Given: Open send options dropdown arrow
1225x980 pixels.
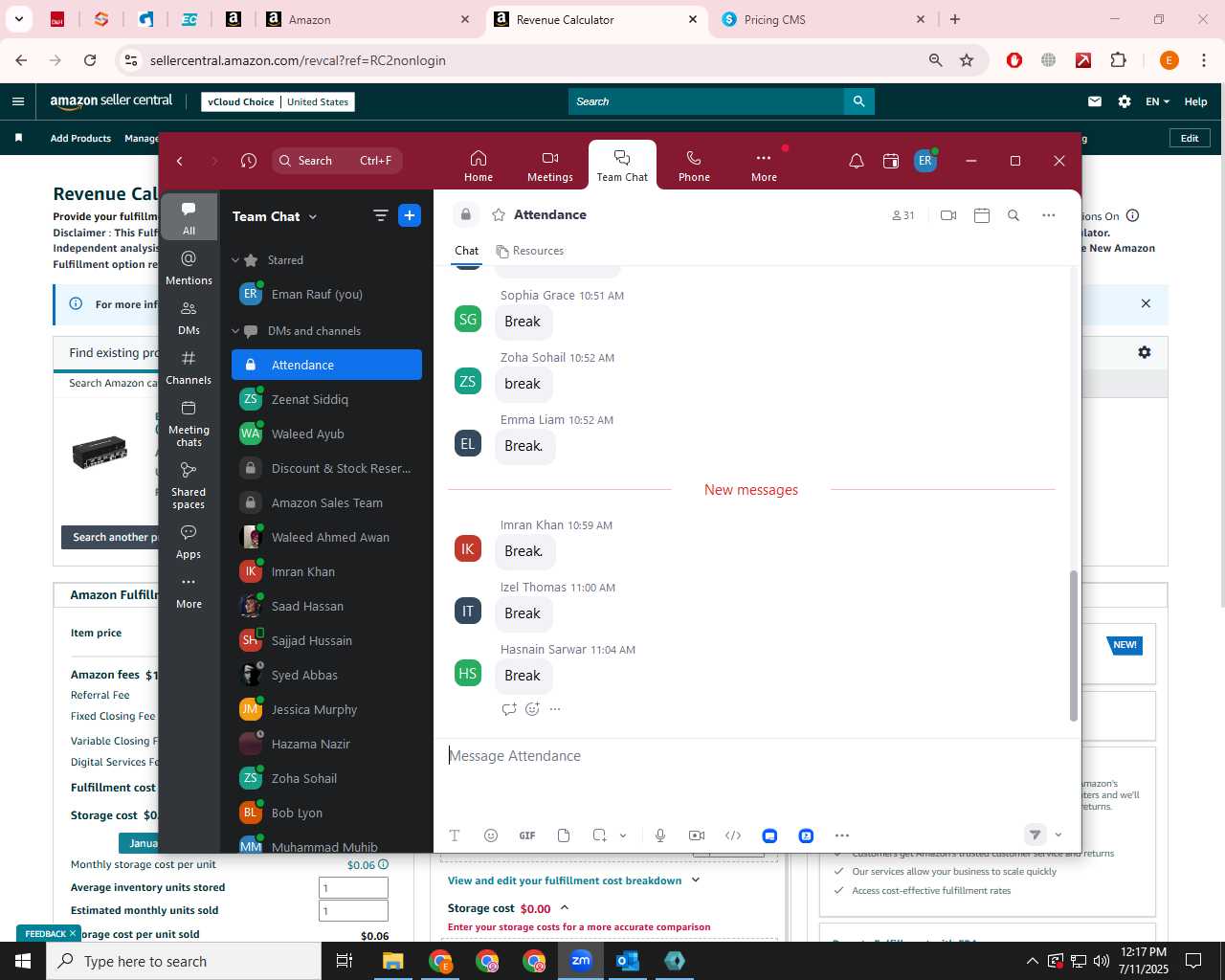Looking at the screenshot, I should click(x=1058, y=835).
